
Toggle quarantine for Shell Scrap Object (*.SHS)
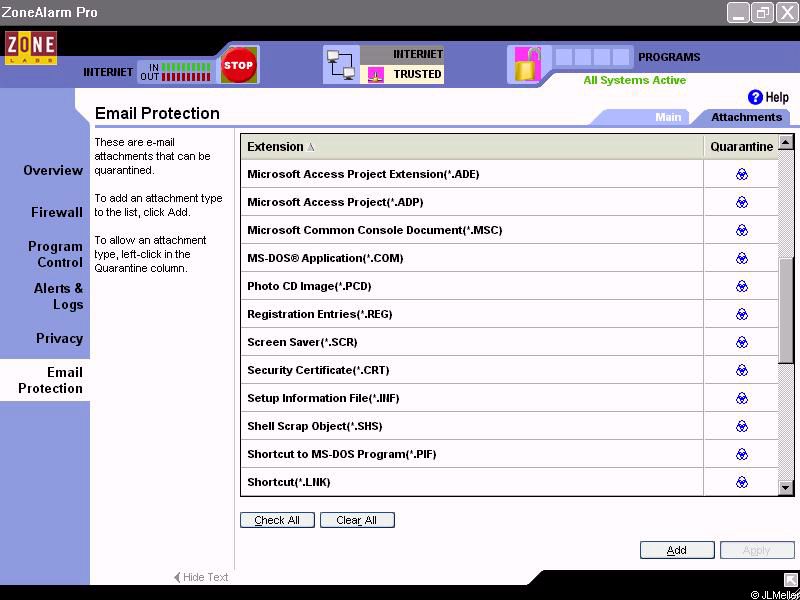742,426
